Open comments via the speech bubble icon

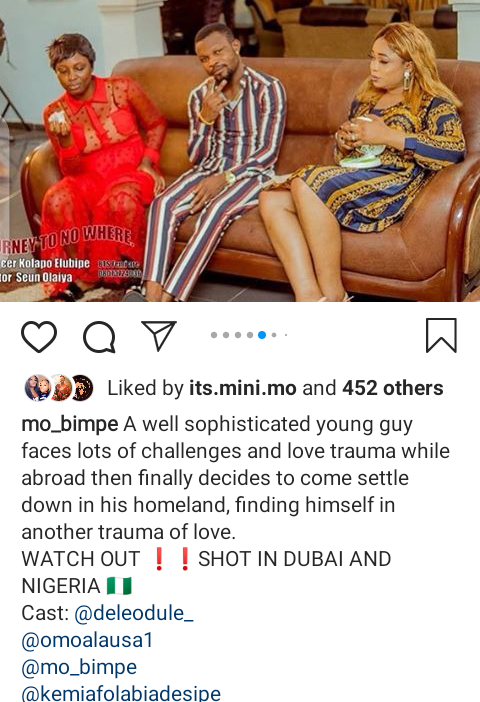tap(99, 337)
